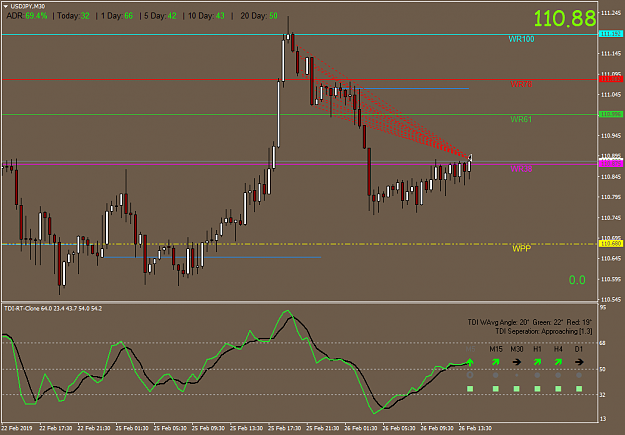Click the TDI Seperation: Approaching text

point(544,331)
